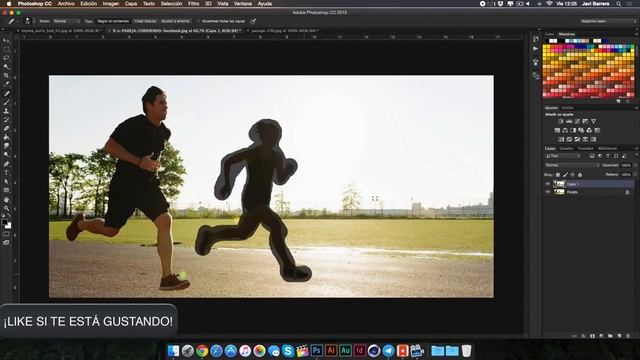Add a layer mask from Layers panel bottom
The image size is (640, 360).
(592, 336)
